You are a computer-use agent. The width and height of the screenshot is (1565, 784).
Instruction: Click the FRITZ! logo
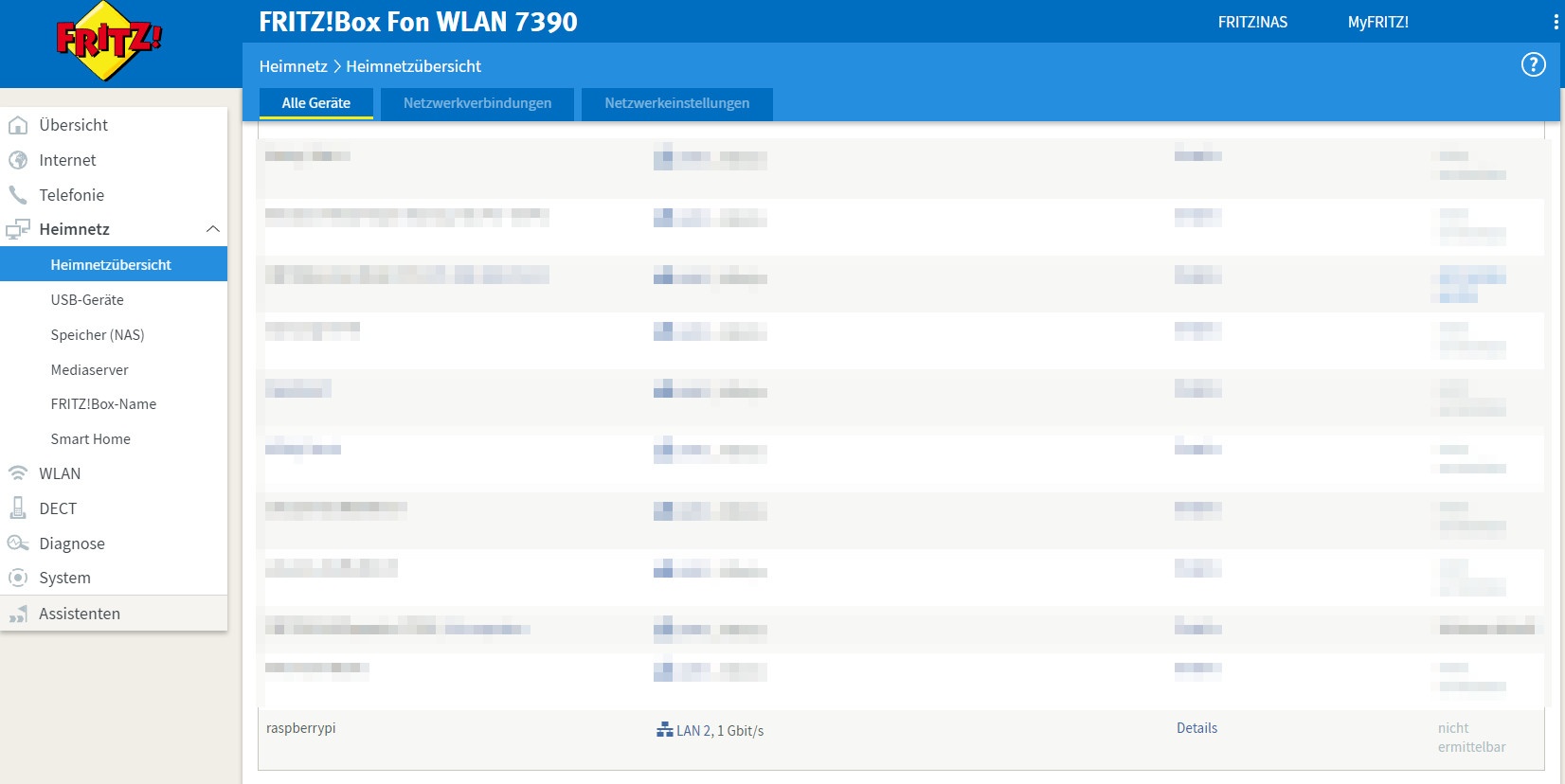click(109, 42)
